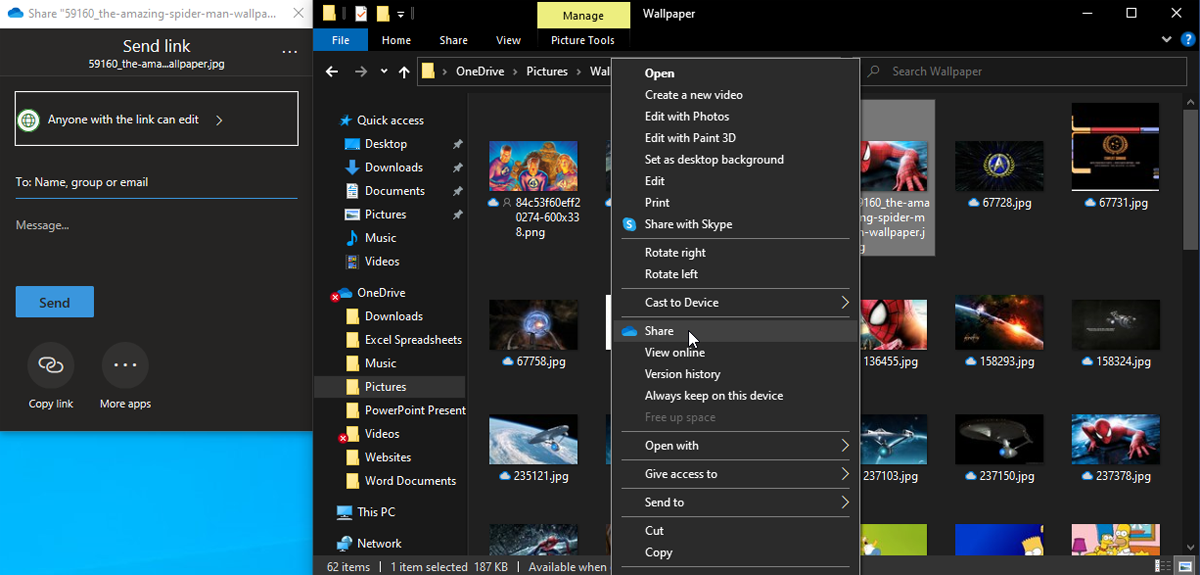Click the Manage contextual tab
Image resolution: width=1200 pixels, height=575 pixels.
pos(583,15)
